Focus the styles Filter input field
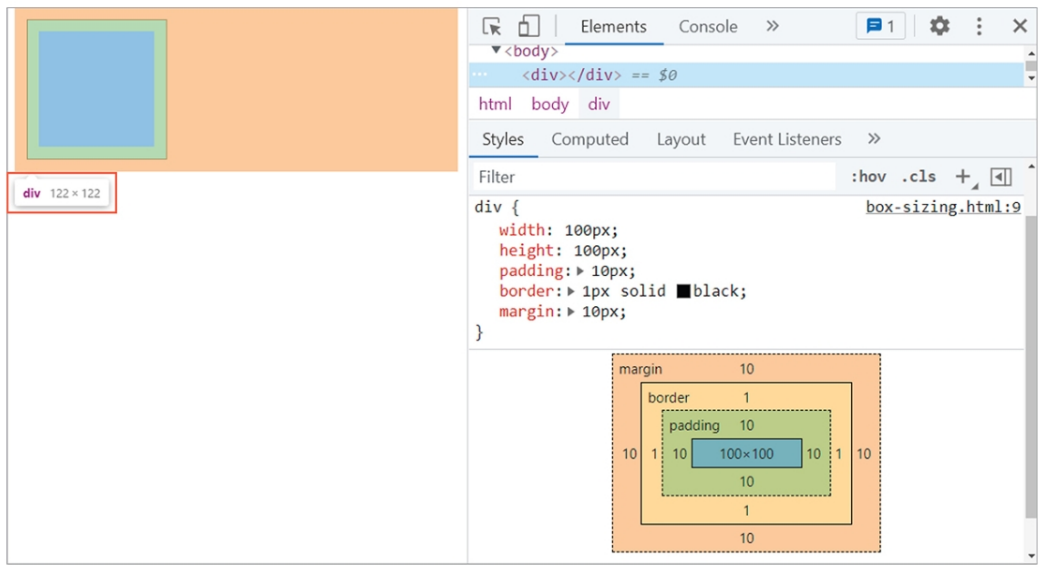Screen dimensions: 1042x567 (x=654, y=177)
